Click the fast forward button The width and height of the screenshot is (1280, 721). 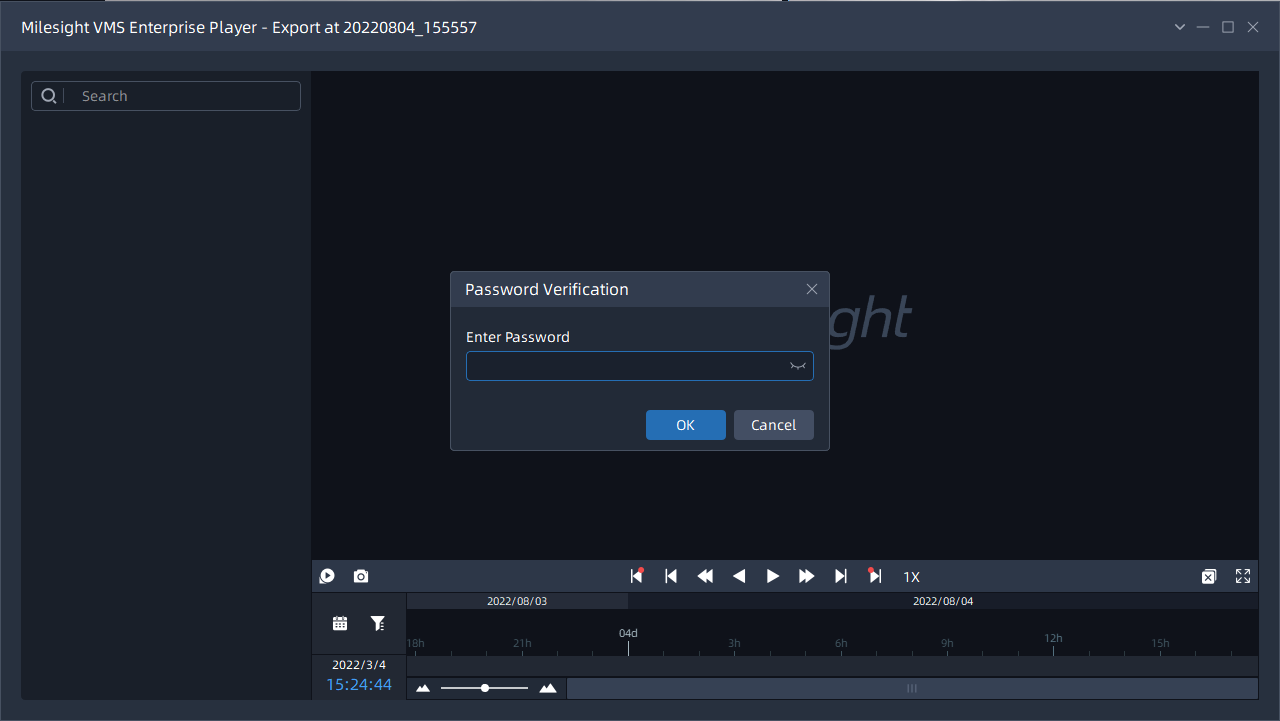pyautogui.click(x=807, y=576)
